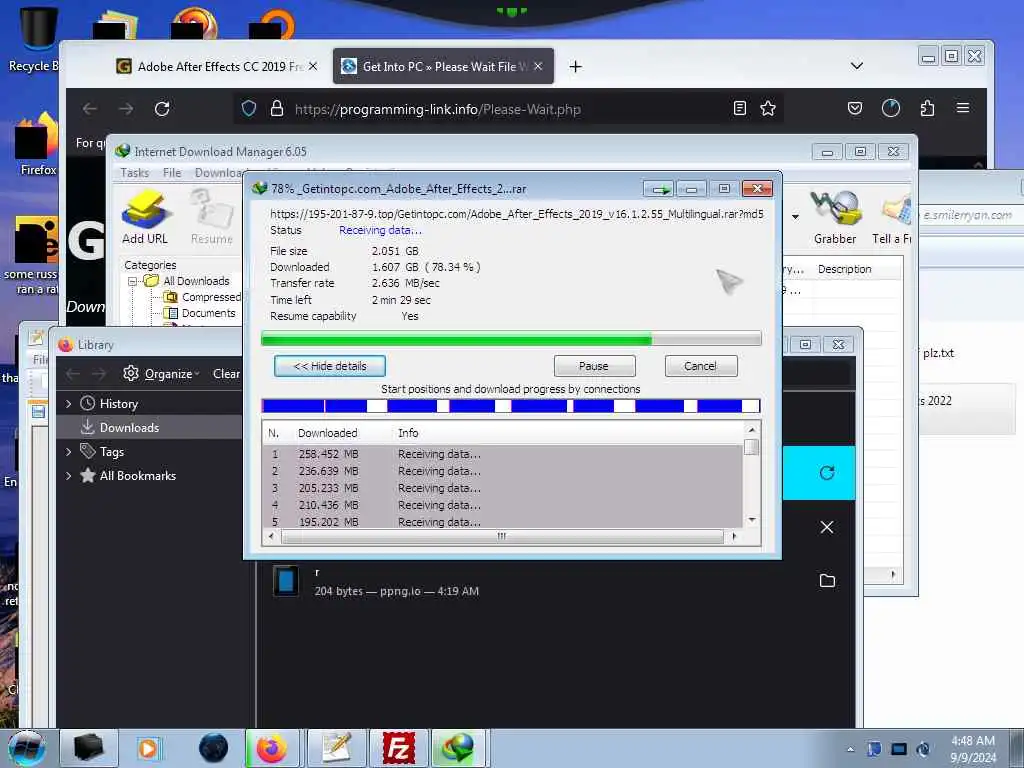
Task: Select connection row 3 with 205.233 MB
Action: tap(503, 488)
